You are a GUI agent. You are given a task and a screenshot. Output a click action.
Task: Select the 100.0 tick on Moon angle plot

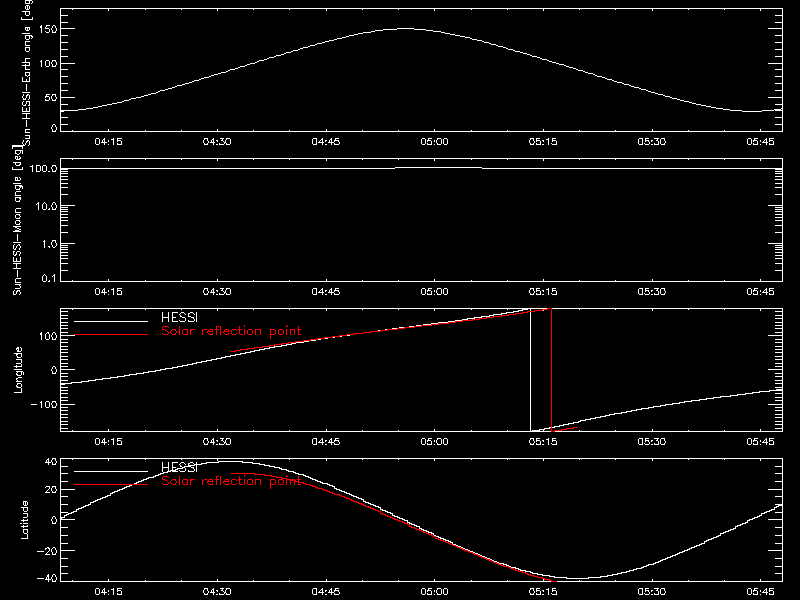[x=43, y=168]
